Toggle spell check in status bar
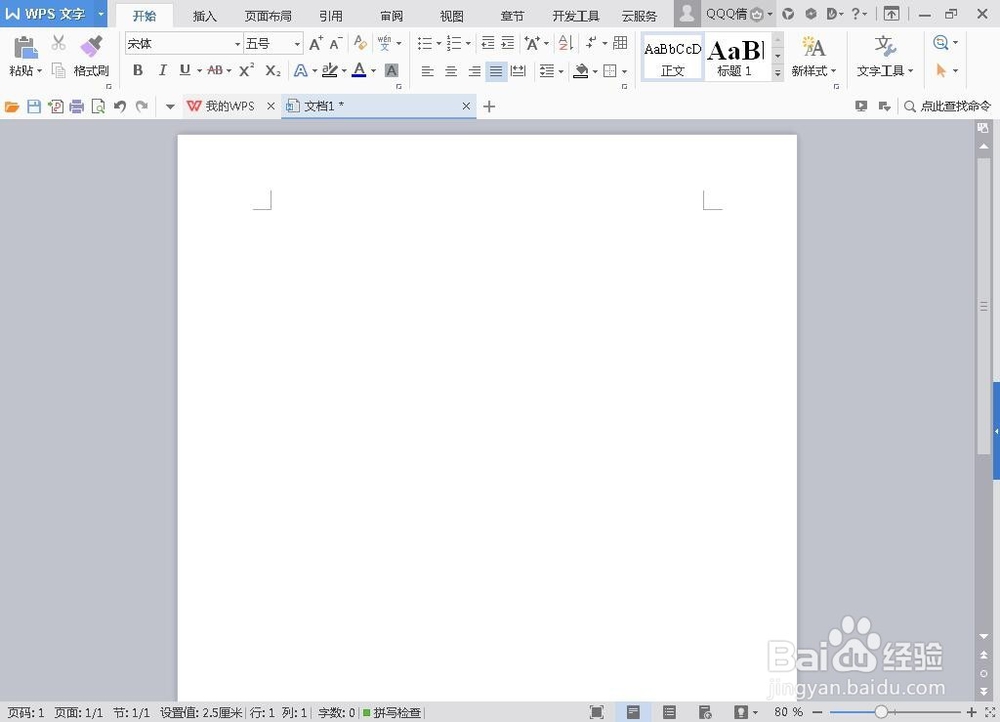The width and height of the screenshot is (1000, 722). coord(392,712)
